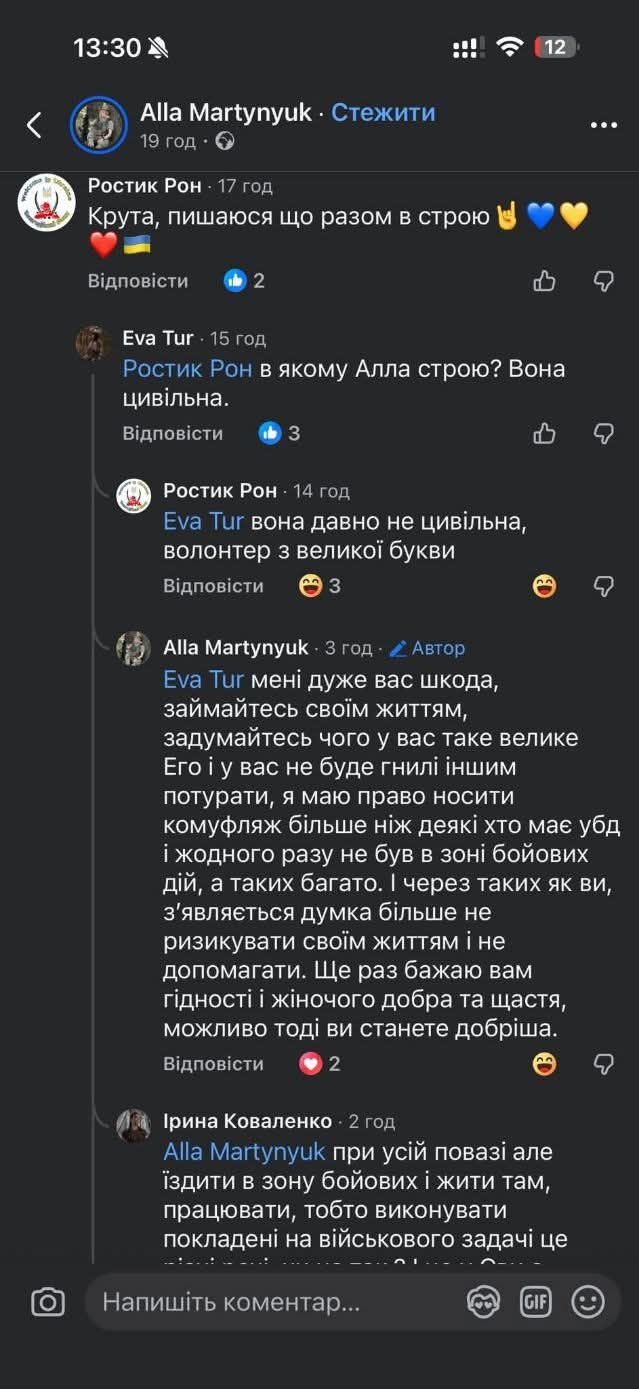The height and width of the screenshot is (1389, 639).
Task: View heart reactions on Alla Martynyuk's reply
Action: (320, 1064)
